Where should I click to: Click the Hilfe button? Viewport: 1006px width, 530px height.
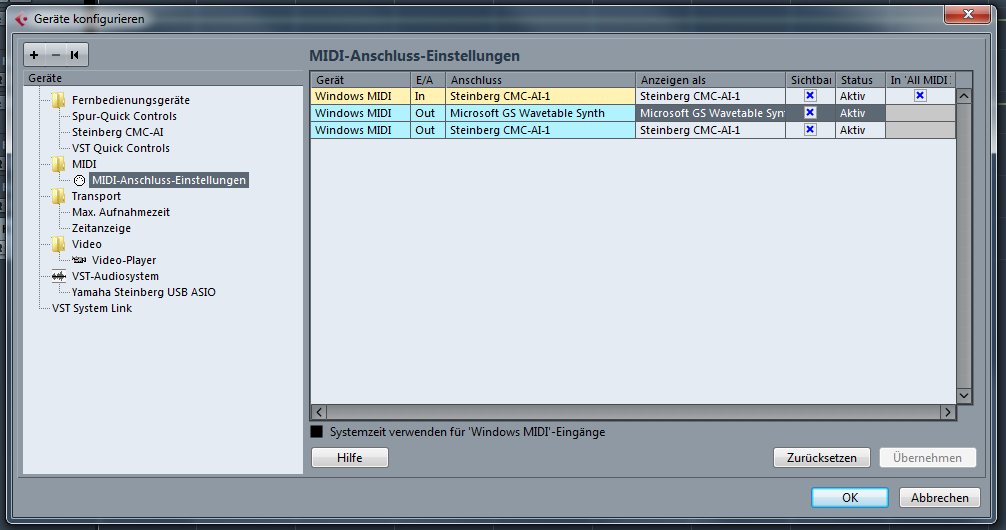[x=350, y=457]
